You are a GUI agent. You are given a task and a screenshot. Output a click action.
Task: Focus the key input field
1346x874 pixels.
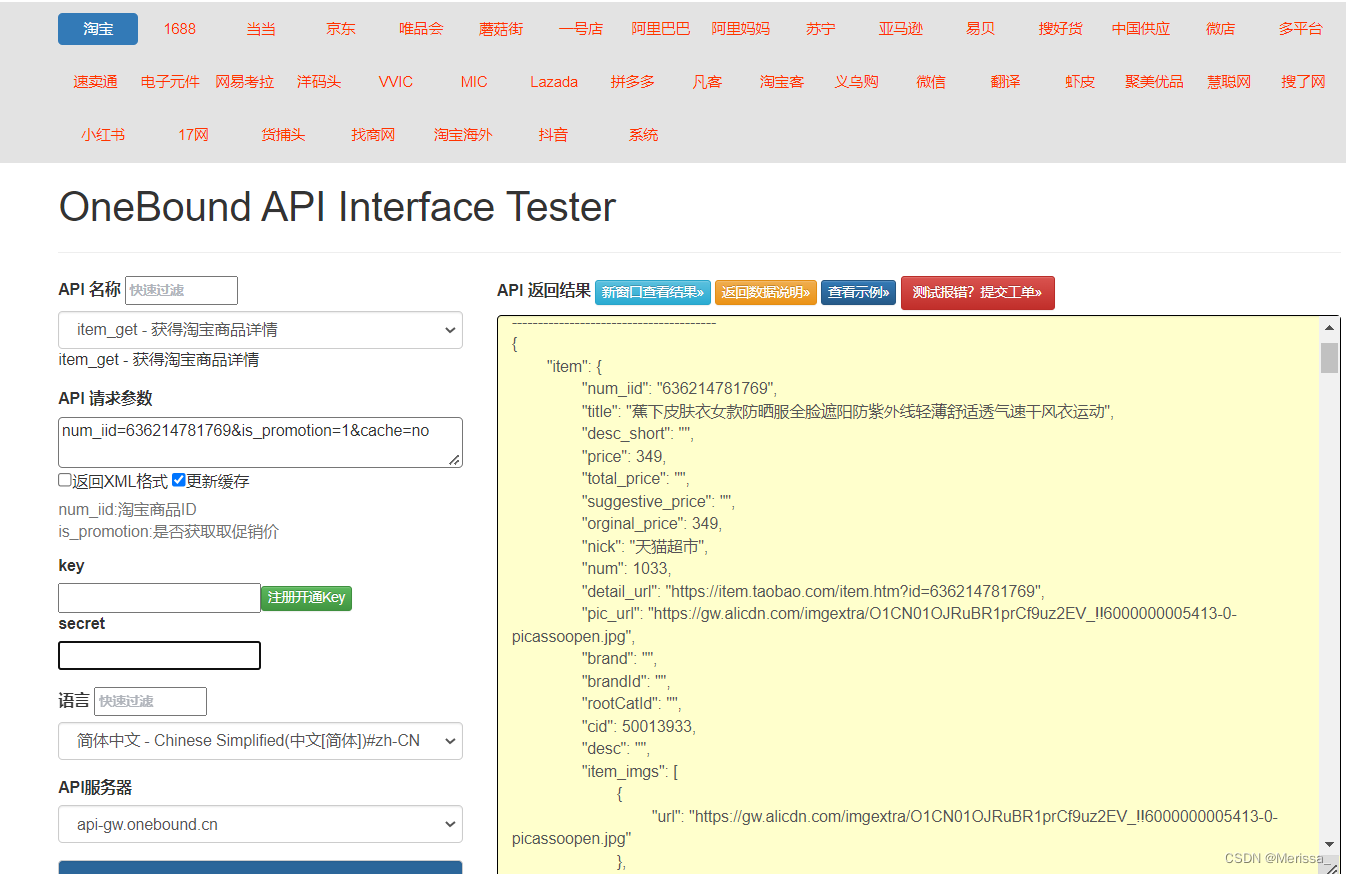pyautogui.click(x=159, y=598)
